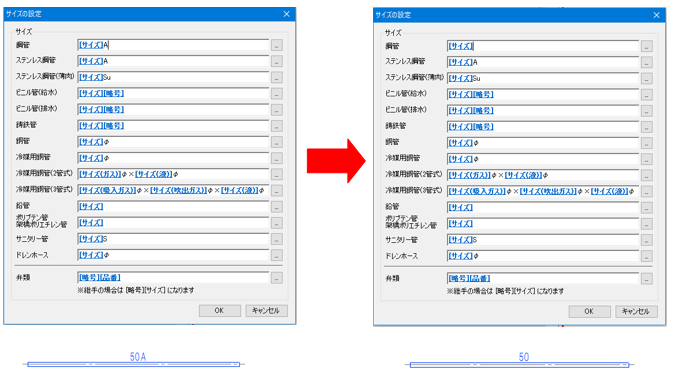Image resolution: width=674 pixels, height=376 pixels.
Task: Click the ビニル管(給水) field in left dialog
Action: click(173, 93)
